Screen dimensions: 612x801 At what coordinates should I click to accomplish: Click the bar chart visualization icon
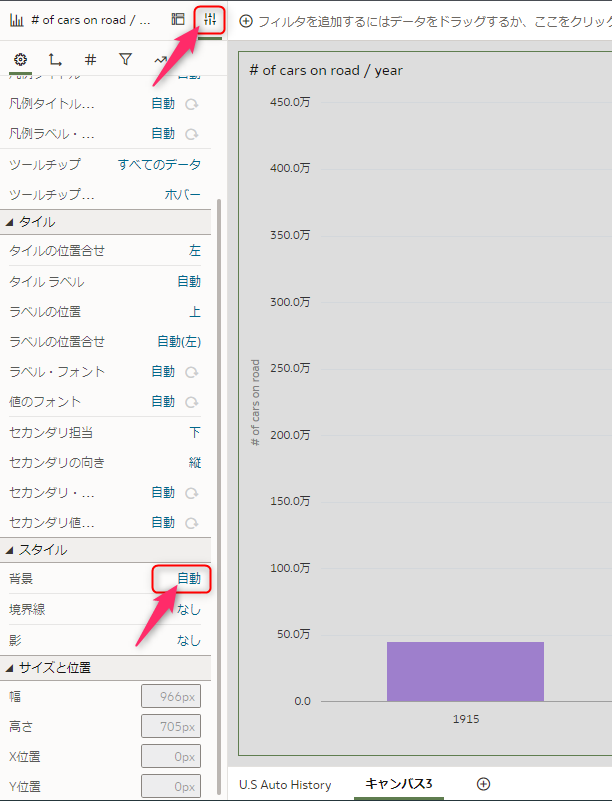click(17, 20)
